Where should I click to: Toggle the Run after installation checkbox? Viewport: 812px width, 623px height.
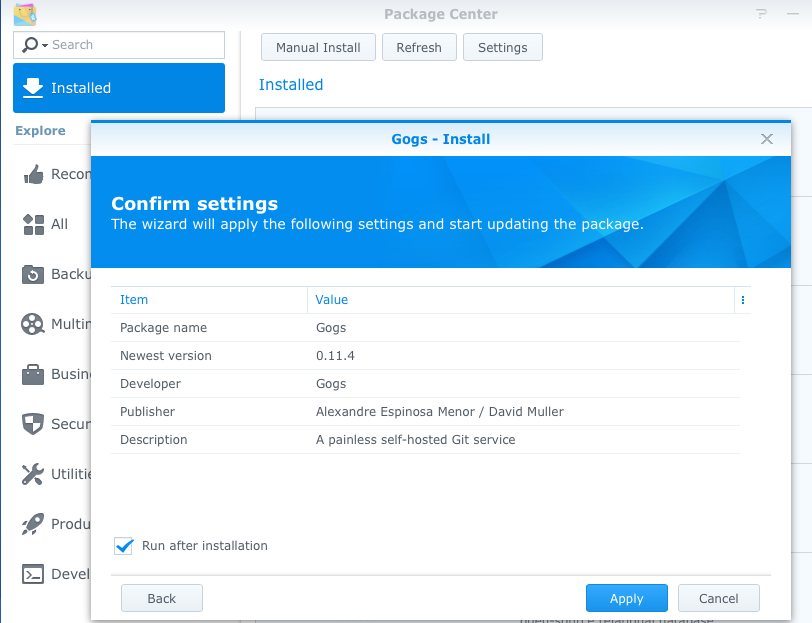click(124, 546)
